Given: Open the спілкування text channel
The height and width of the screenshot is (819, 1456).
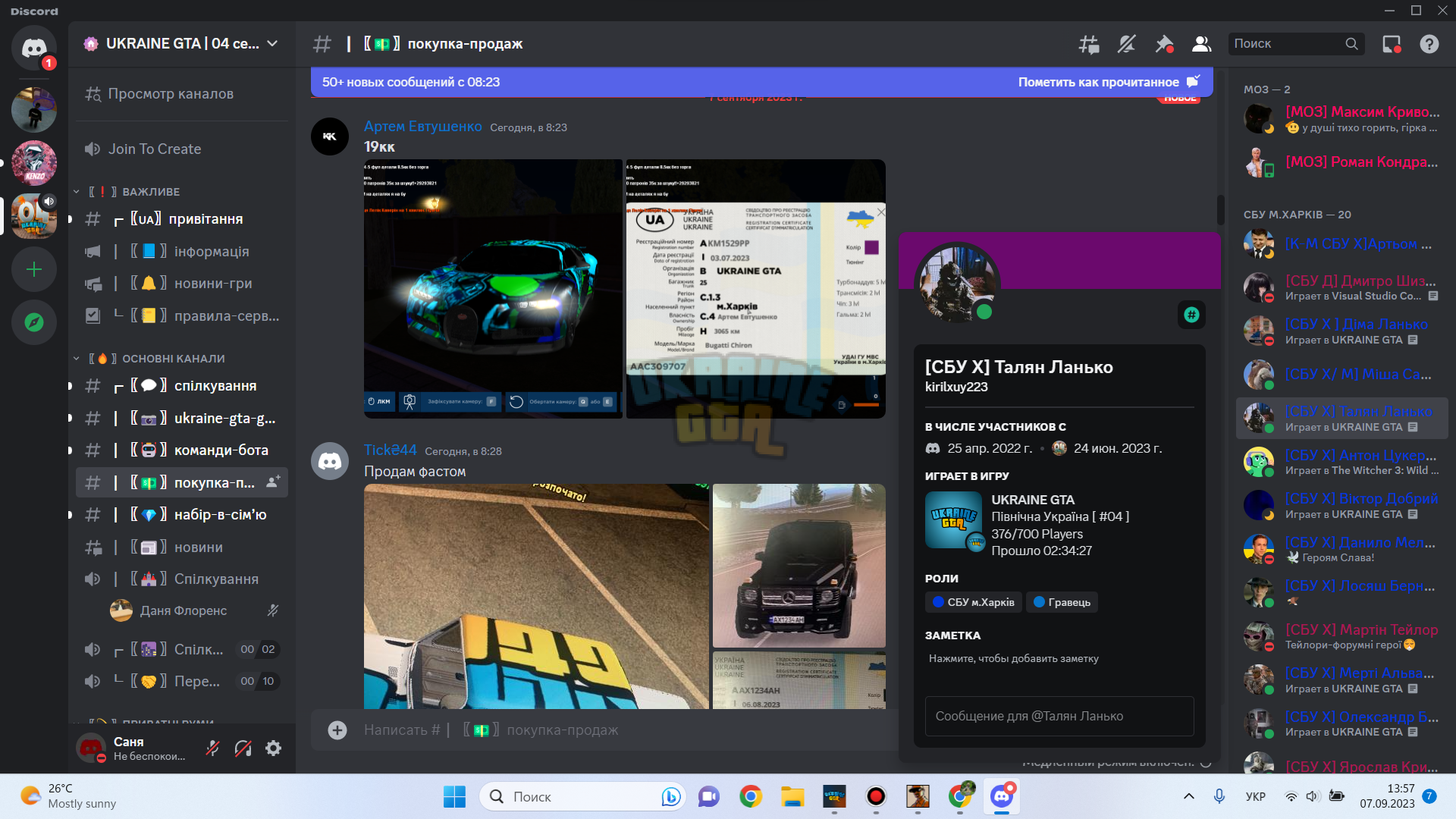Looking at the screenshot, I should (x=182, y=386).
